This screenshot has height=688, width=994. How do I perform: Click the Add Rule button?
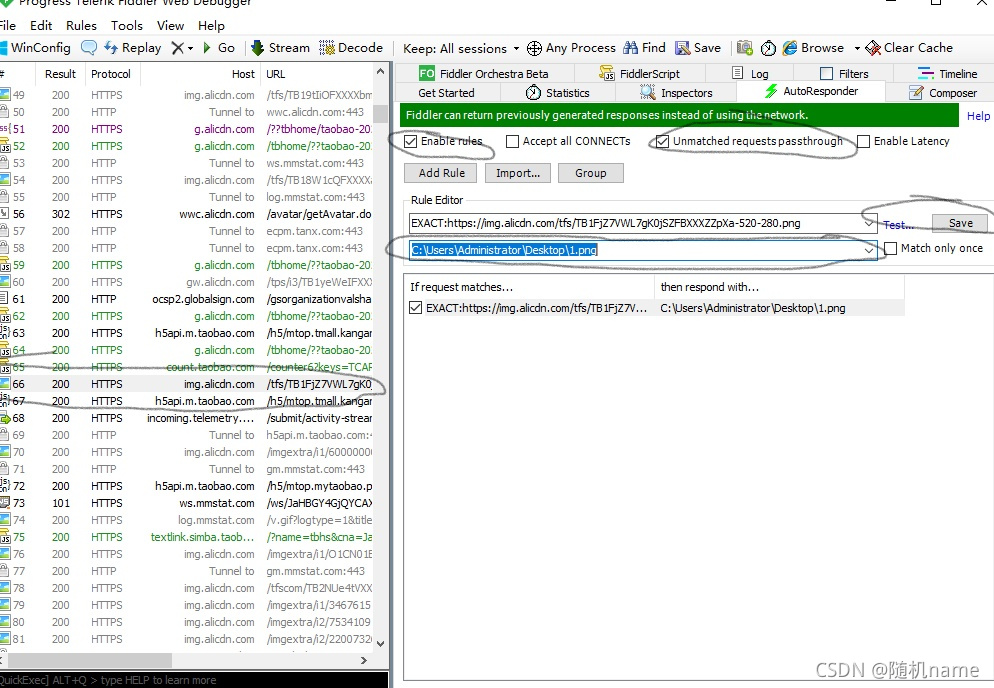(442, 173)
